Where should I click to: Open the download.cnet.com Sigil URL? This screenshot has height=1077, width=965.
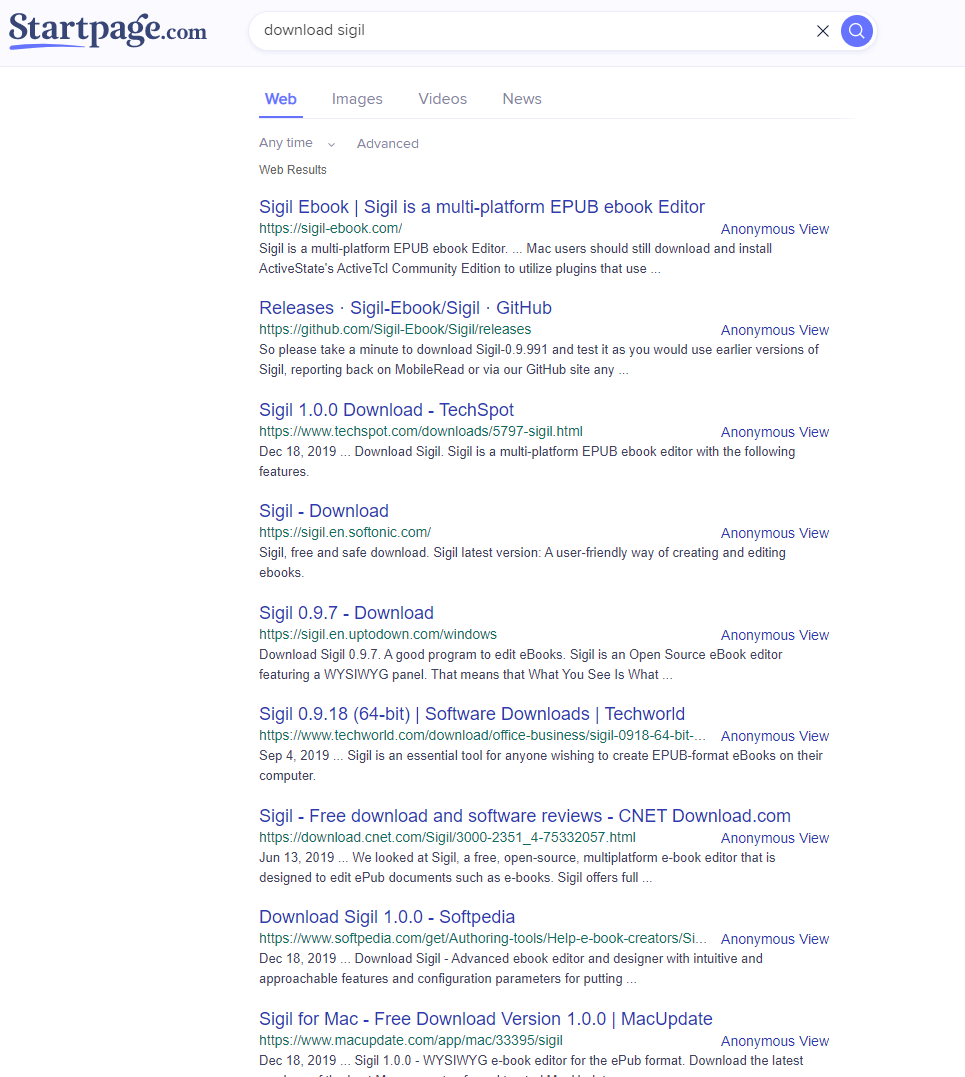[x=447, y=837]
